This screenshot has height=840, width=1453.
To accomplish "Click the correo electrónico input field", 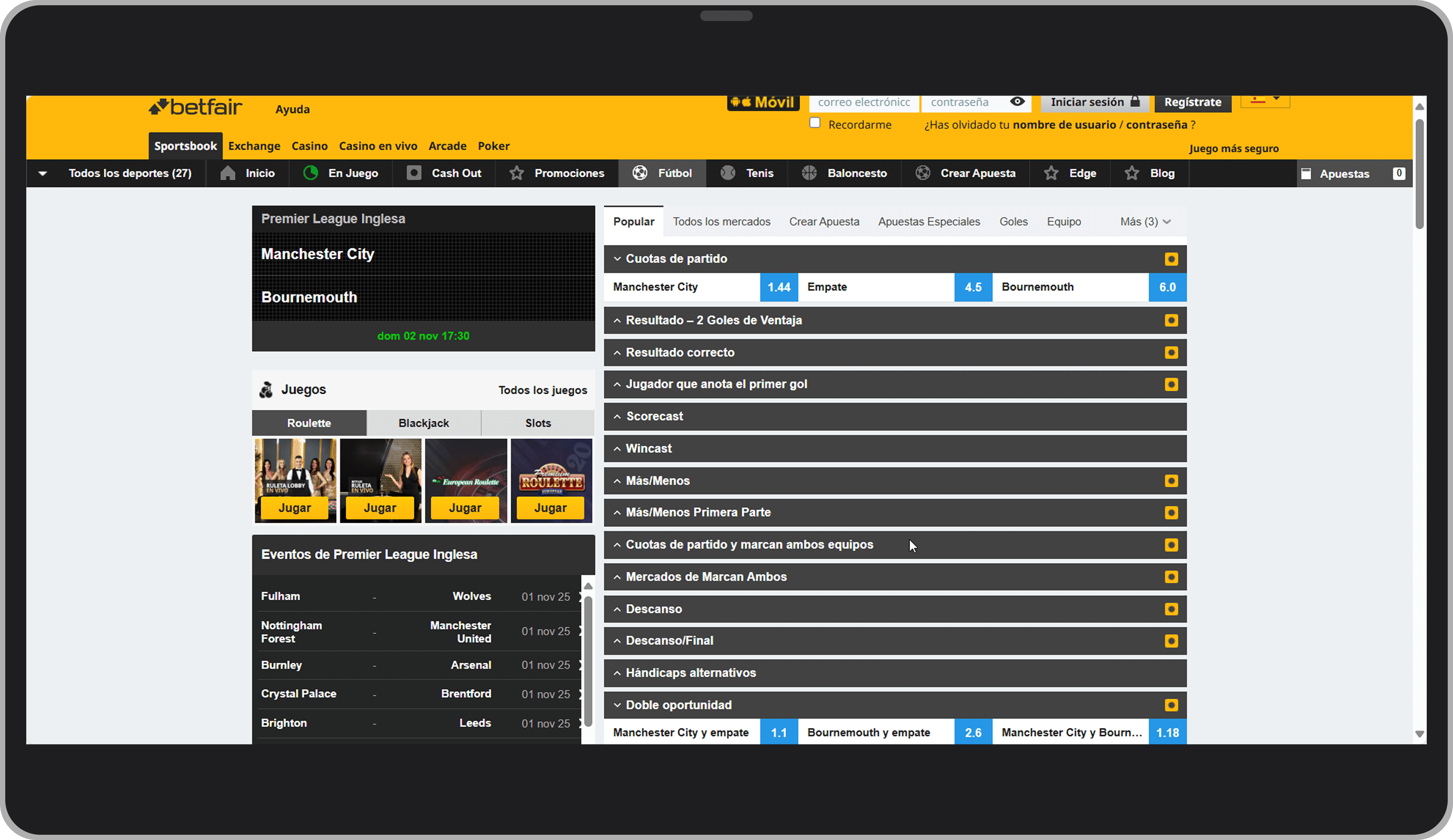I will click(x=864, y=103).
